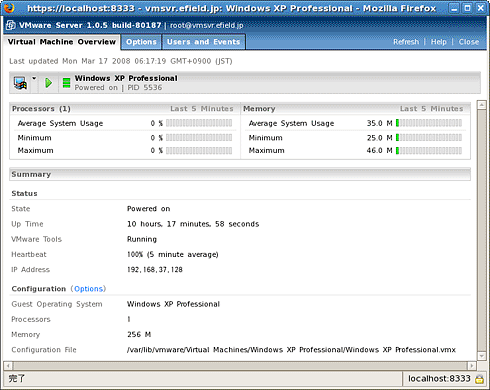This screenshot has width=490, height=390.
Task: Open the Configuration Options link
Action: 88,289
